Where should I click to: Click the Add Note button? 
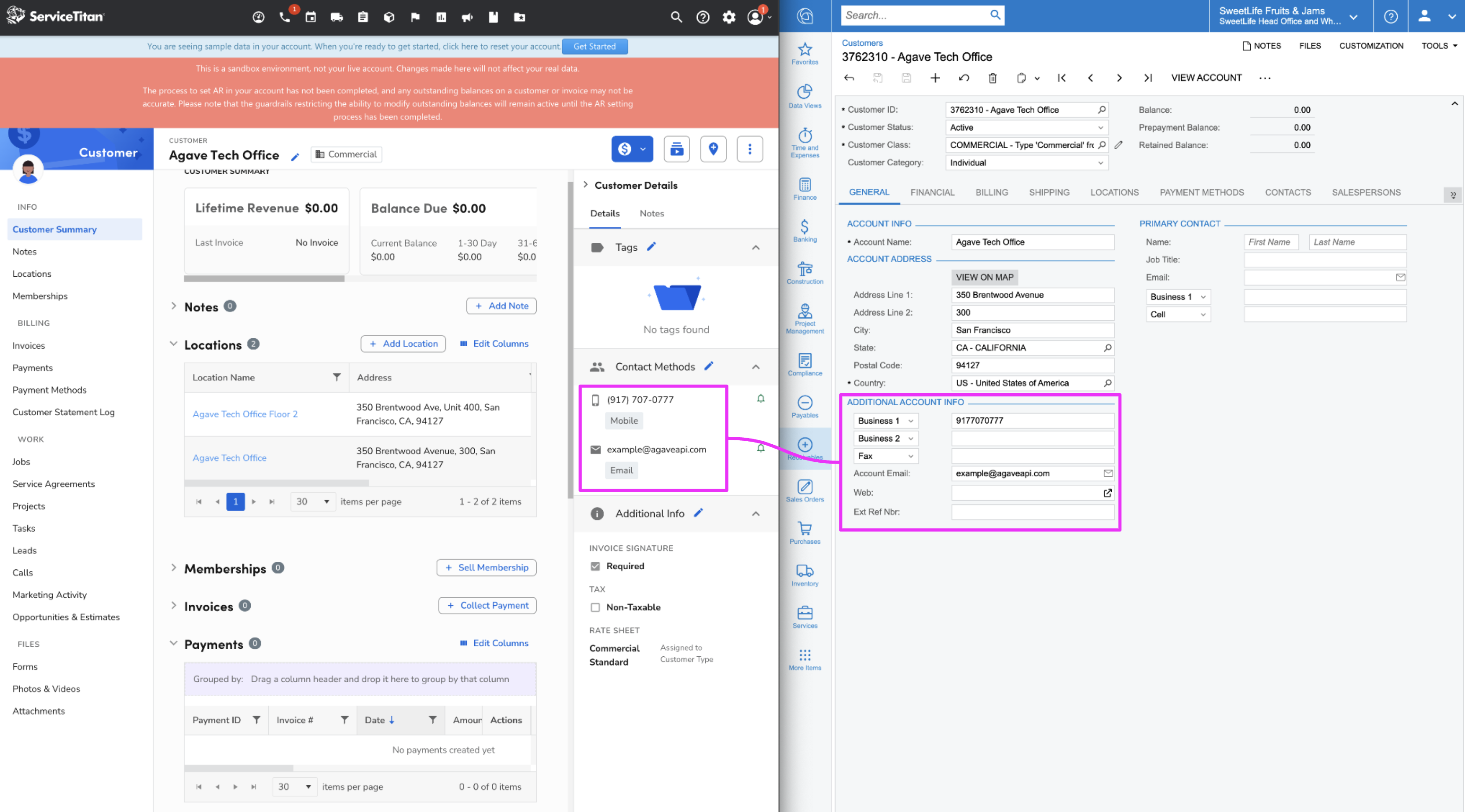(x=501, y=306)
